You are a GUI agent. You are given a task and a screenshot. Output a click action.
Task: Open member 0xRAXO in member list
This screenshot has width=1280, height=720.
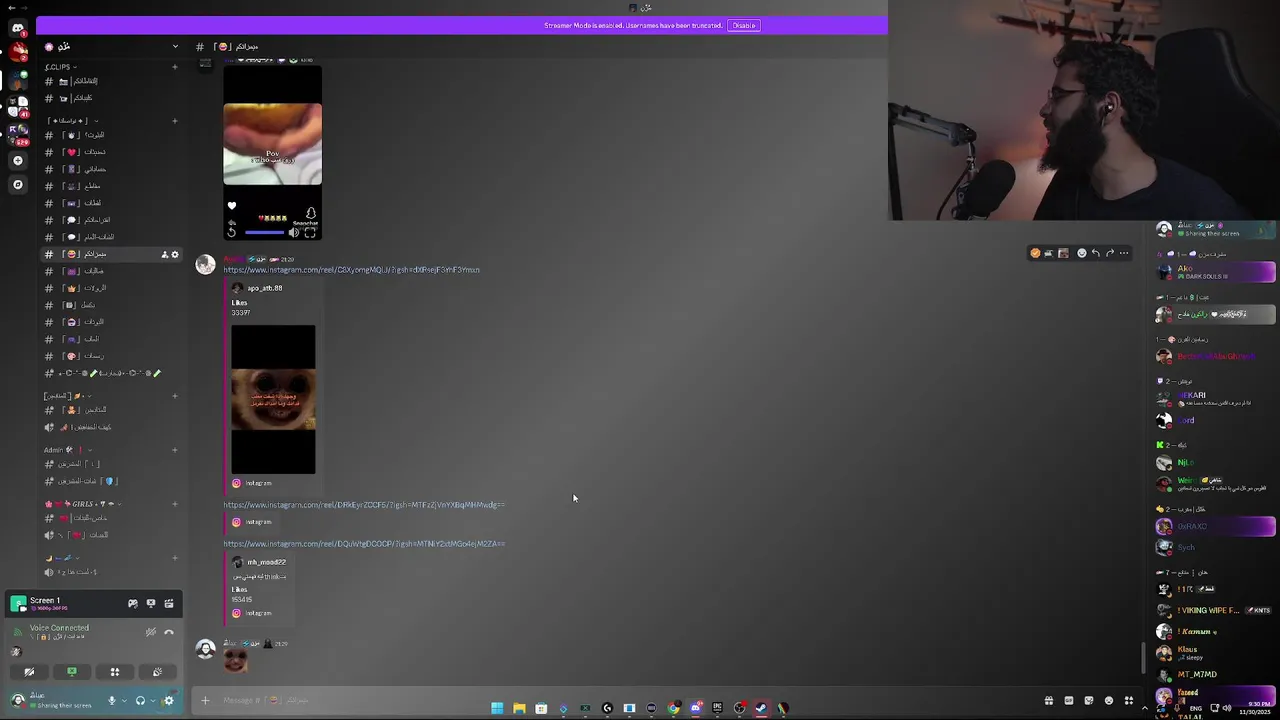(1215, 526)
